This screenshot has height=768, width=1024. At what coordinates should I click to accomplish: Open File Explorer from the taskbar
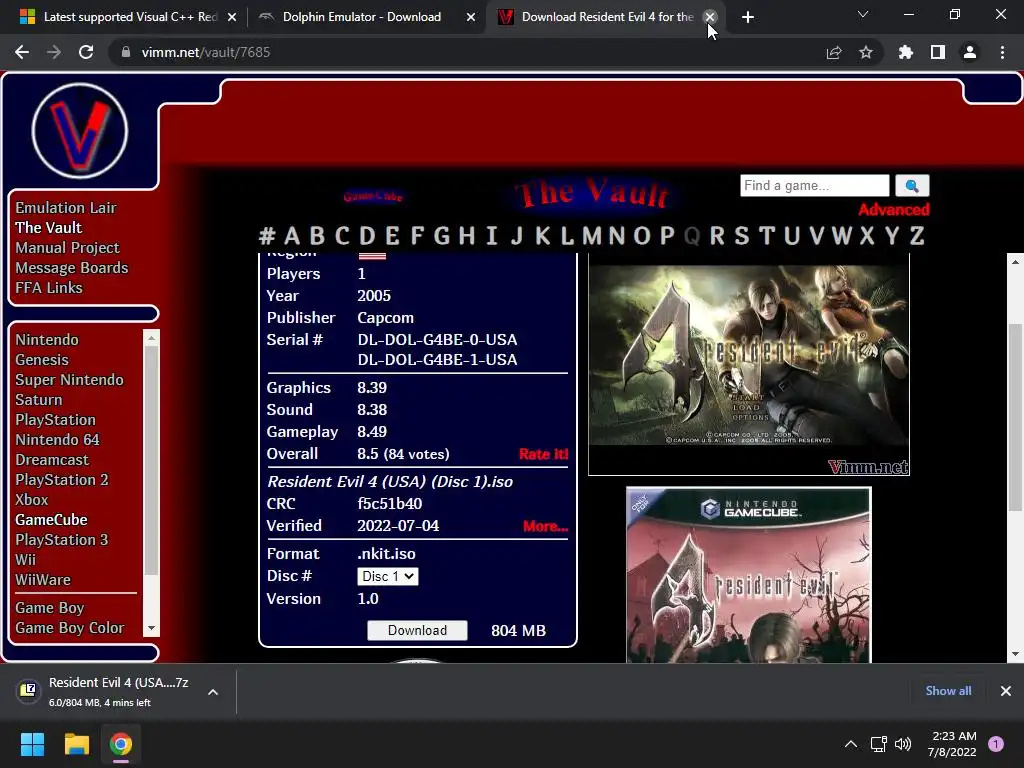[76, 744]
